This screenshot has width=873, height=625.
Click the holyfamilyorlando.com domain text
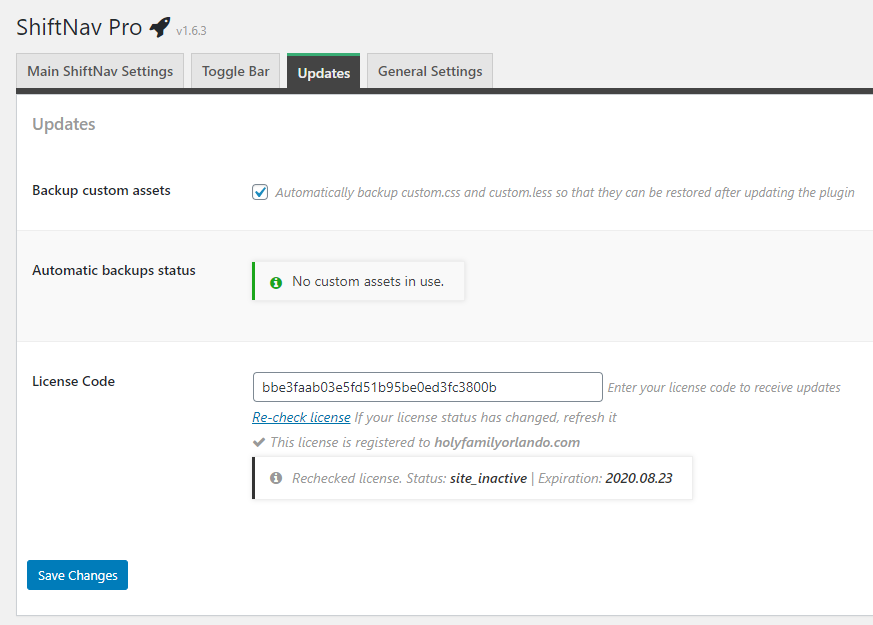pyautogui.click(x=507, y=442)
